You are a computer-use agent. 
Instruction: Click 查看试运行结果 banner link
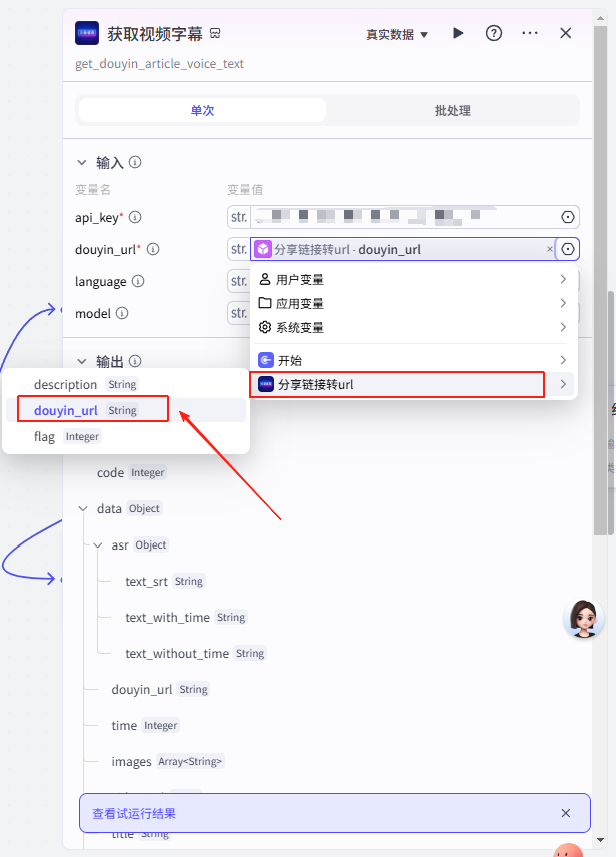[x=133, y=813]
